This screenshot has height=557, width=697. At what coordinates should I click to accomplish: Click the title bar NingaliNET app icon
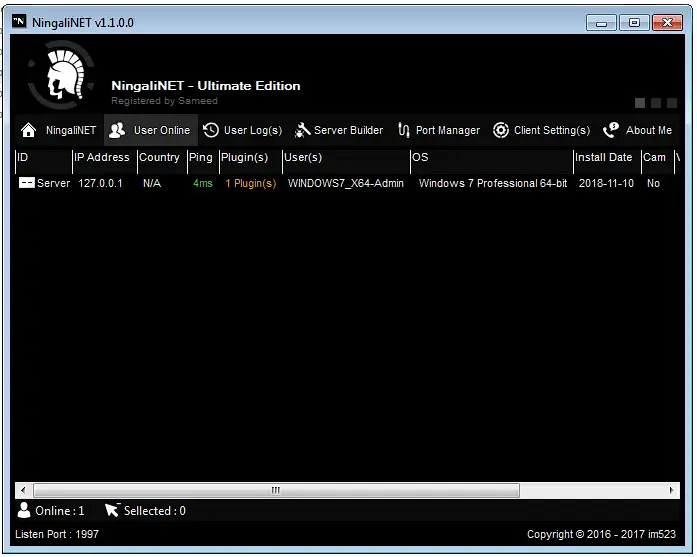[19, 21]
